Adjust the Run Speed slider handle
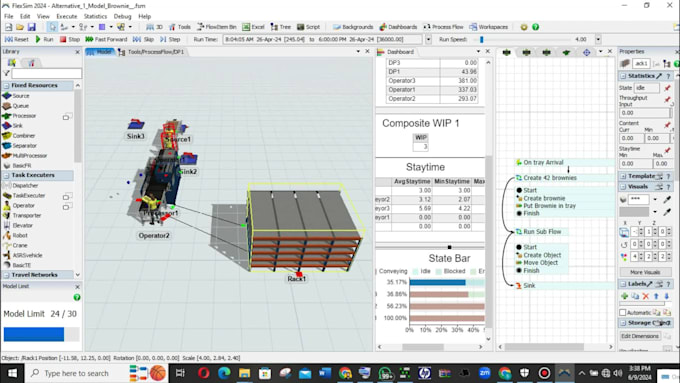The image size is (680, 383). (x=481, y=39)
